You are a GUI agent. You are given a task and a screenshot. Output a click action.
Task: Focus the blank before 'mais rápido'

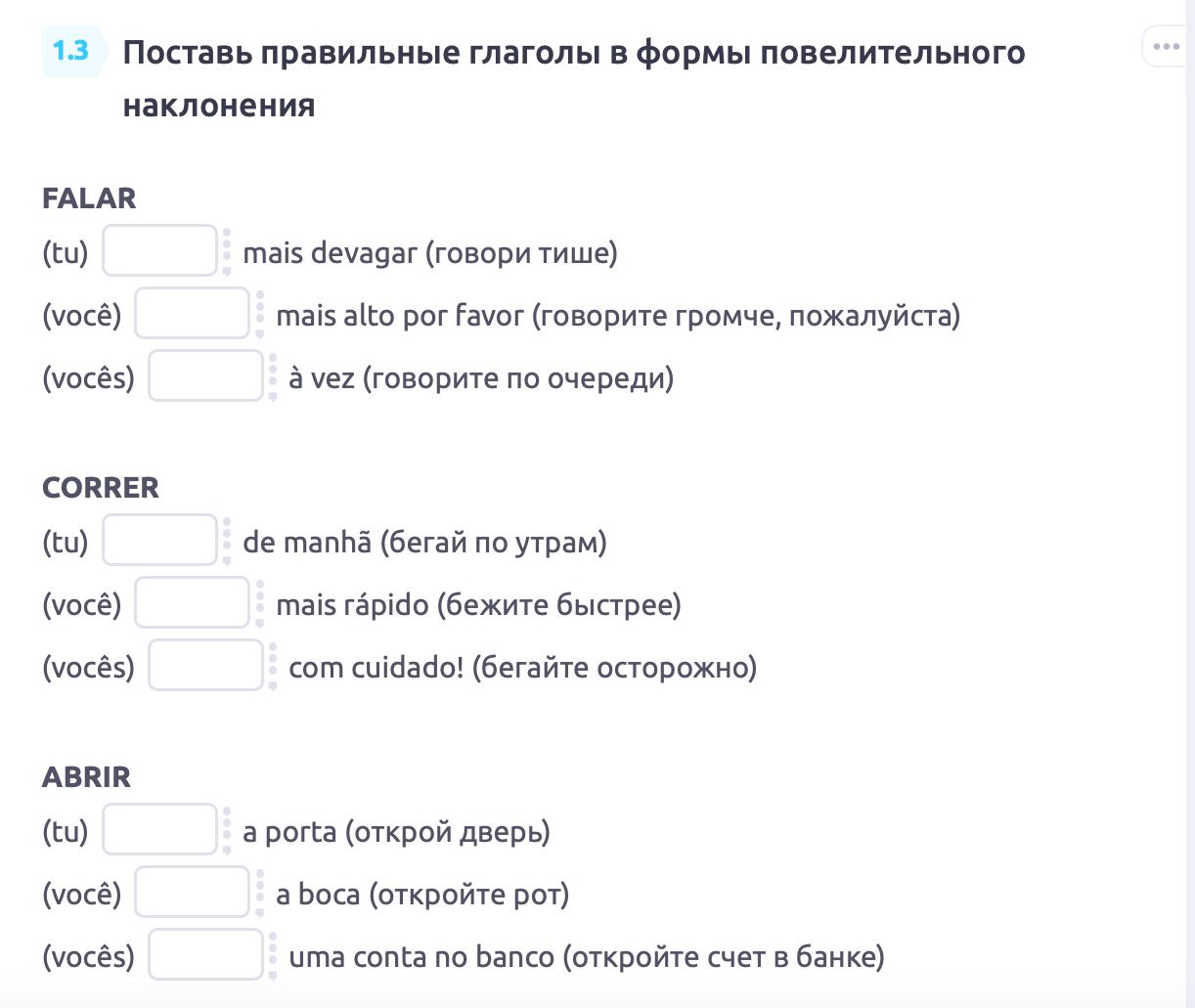[x=192, y=603]
